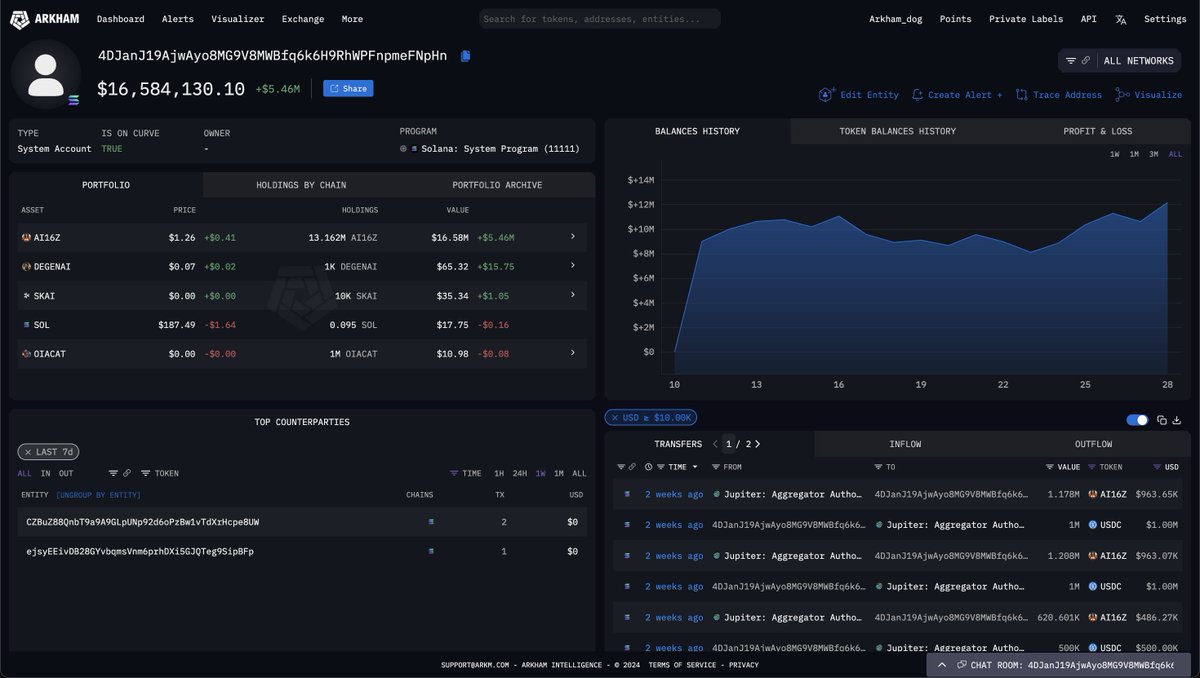Image resolution: width=1200 pixels, height=678 pixels.
Task: Expand the DEGENAI portfolio row chevron
Action: pos(573,266)
